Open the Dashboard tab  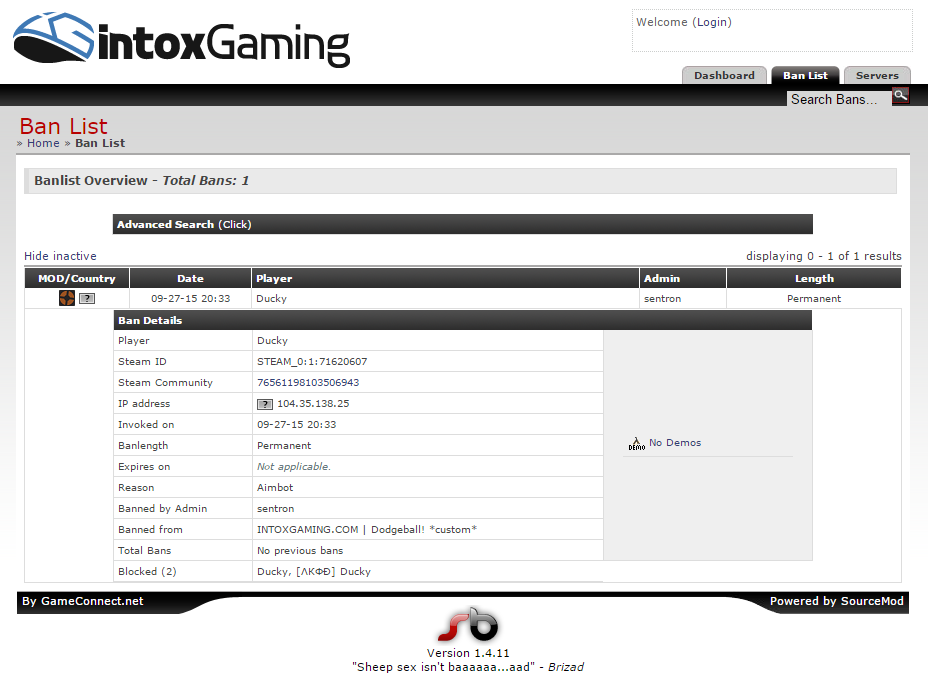[x=724, y=76]
